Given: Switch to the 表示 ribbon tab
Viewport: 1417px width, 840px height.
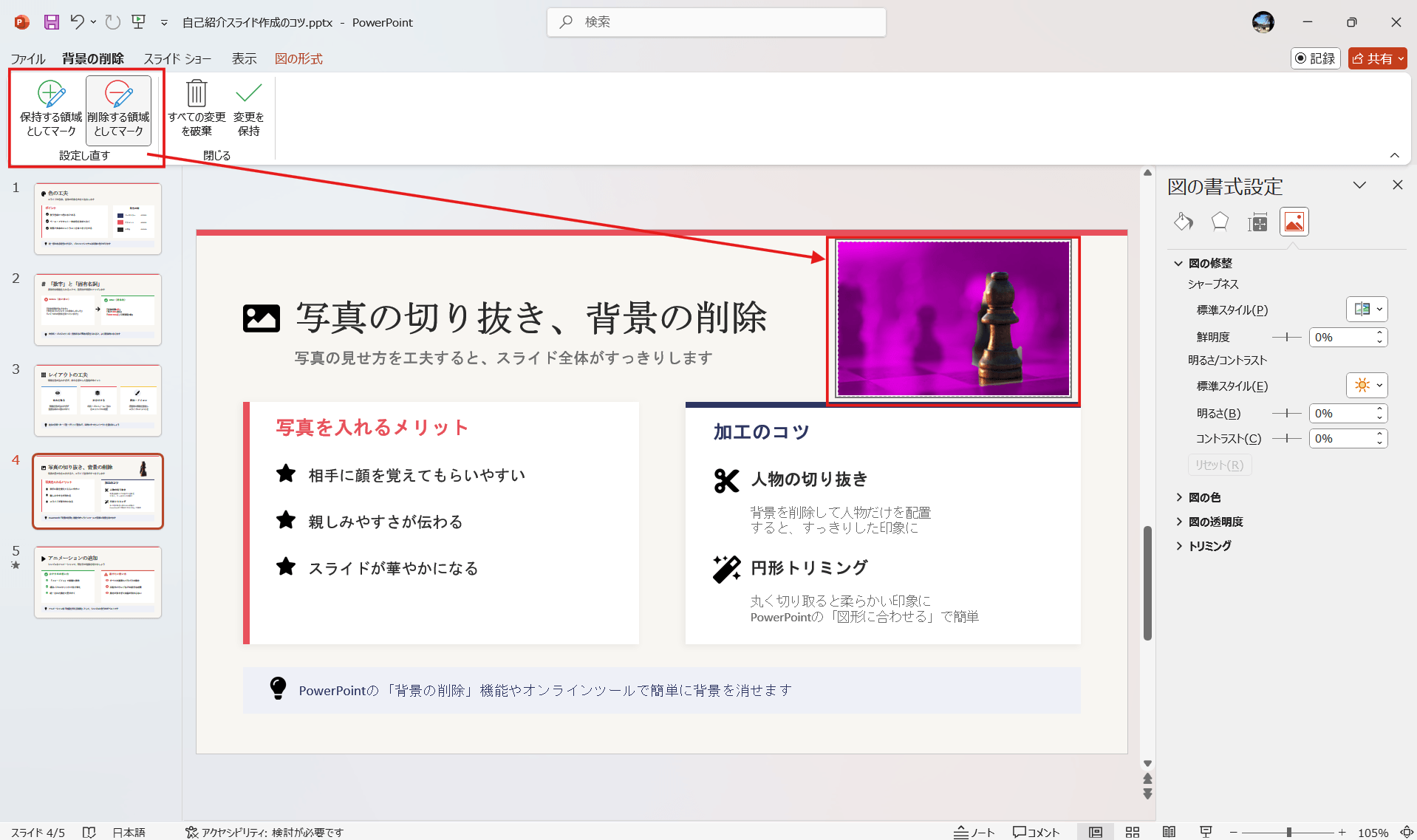Looking at the screenshot, I should [x=243, y=58].
